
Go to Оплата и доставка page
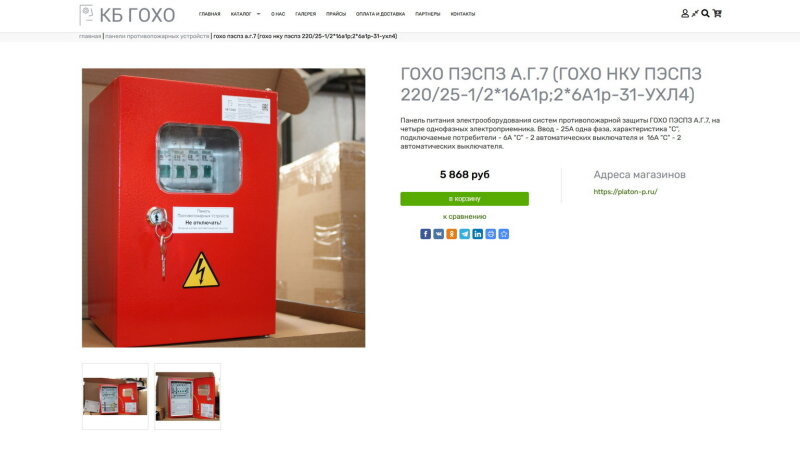coord(381,14)
